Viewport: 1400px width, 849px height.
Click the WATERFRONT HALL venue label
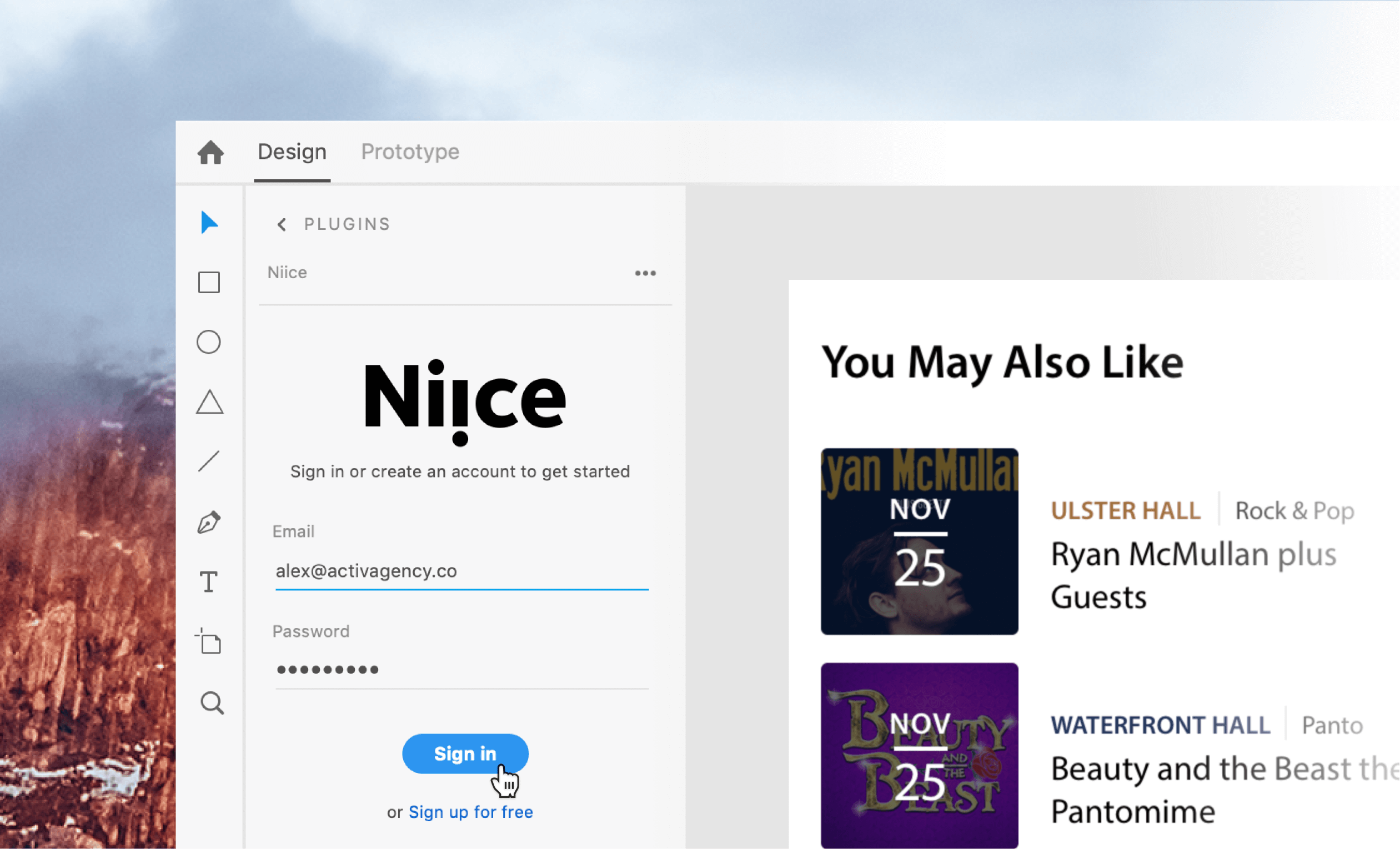pyautogui.click(x=1161, y=726)
